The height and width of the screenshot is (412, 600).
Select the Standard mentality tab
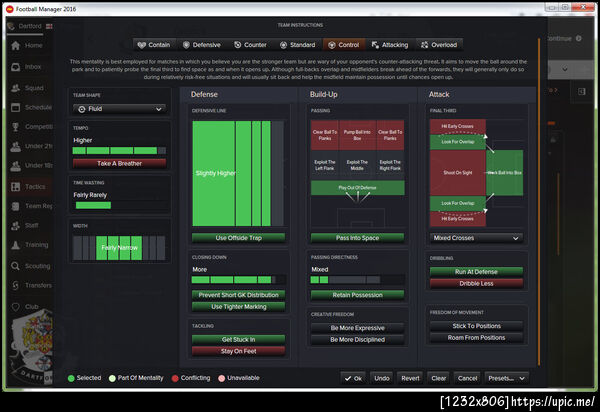[298, 45]
